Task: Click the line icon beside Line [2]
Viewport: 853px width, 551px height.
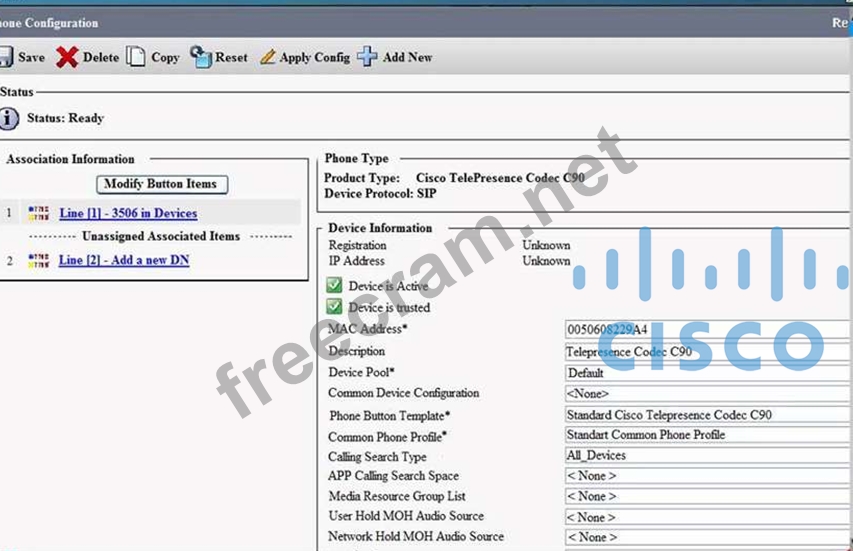Action: coord(38,260)
